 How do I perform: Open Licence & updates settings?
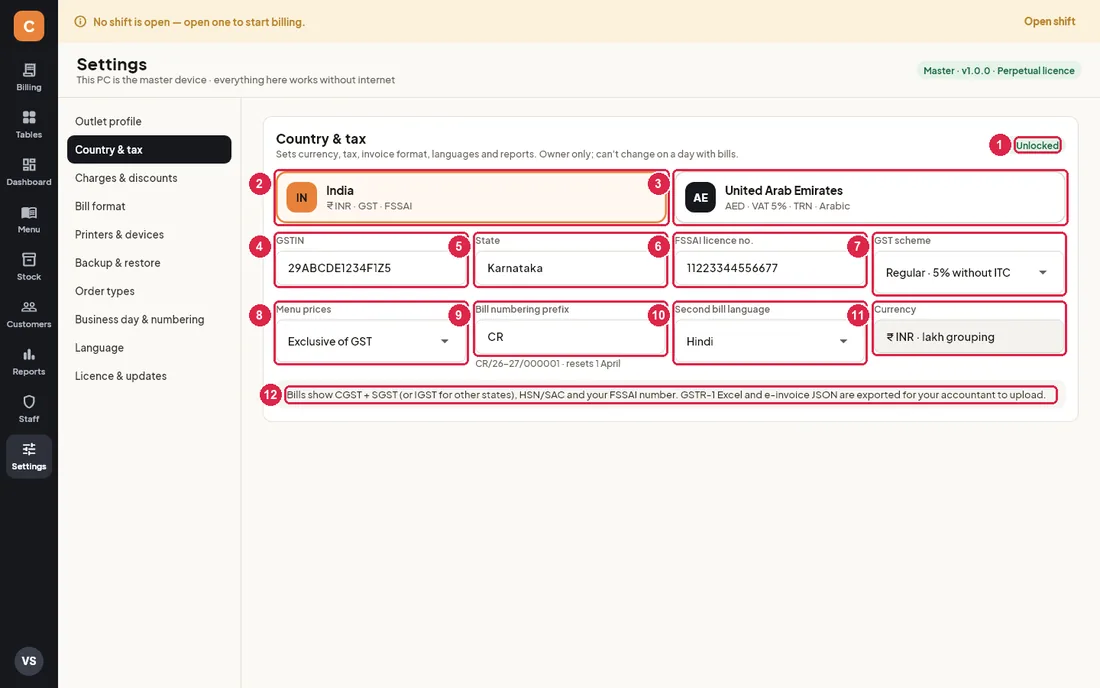pyautogui.click(x=149, y=376)
